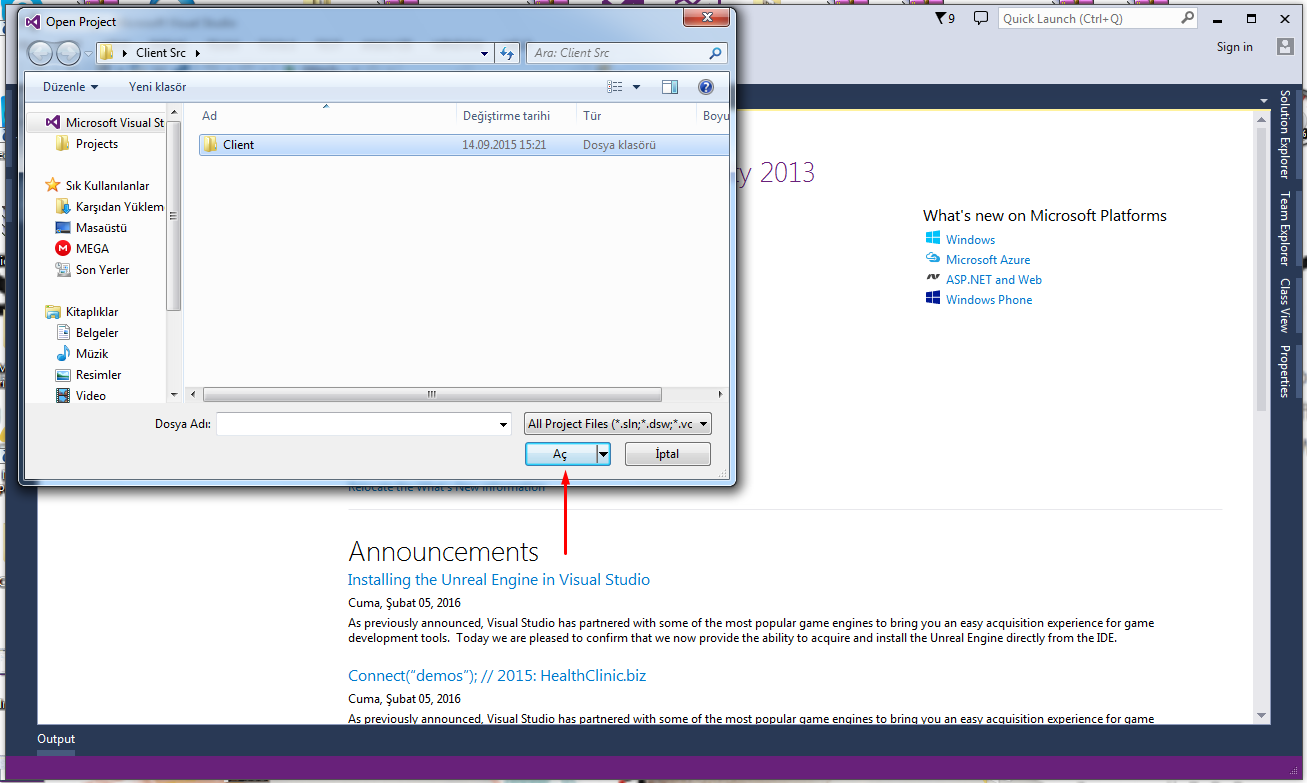
Task: Expand the recent locations arrow beside navigation buttons
Action: [x=89, y=53]
